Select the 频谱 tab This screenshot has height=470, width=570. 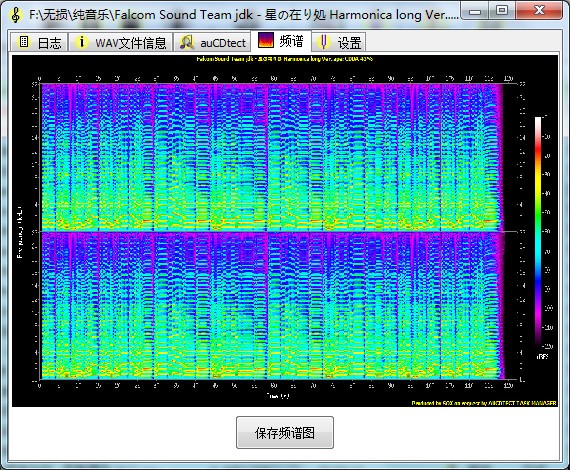click(x=281, y=41)
